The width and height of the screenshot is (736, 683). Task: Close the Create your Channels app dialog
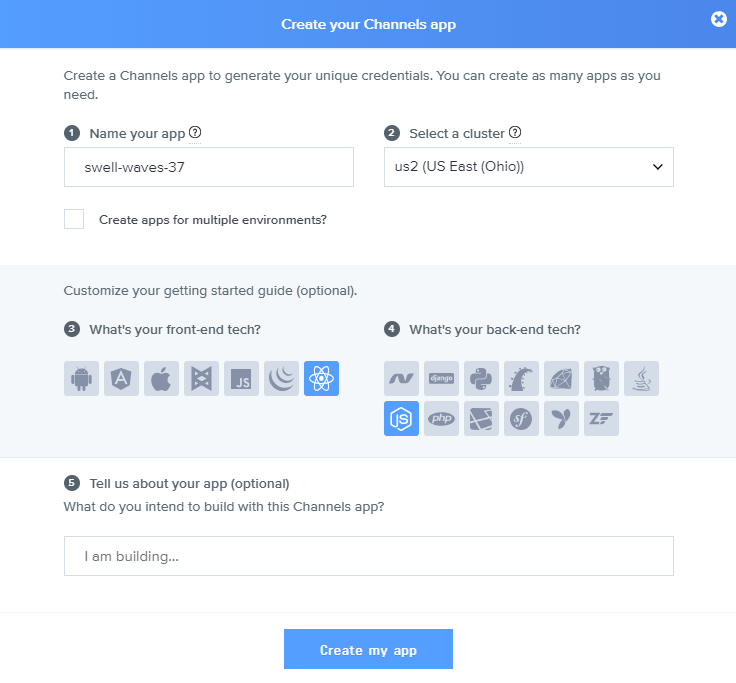[718, 19]
